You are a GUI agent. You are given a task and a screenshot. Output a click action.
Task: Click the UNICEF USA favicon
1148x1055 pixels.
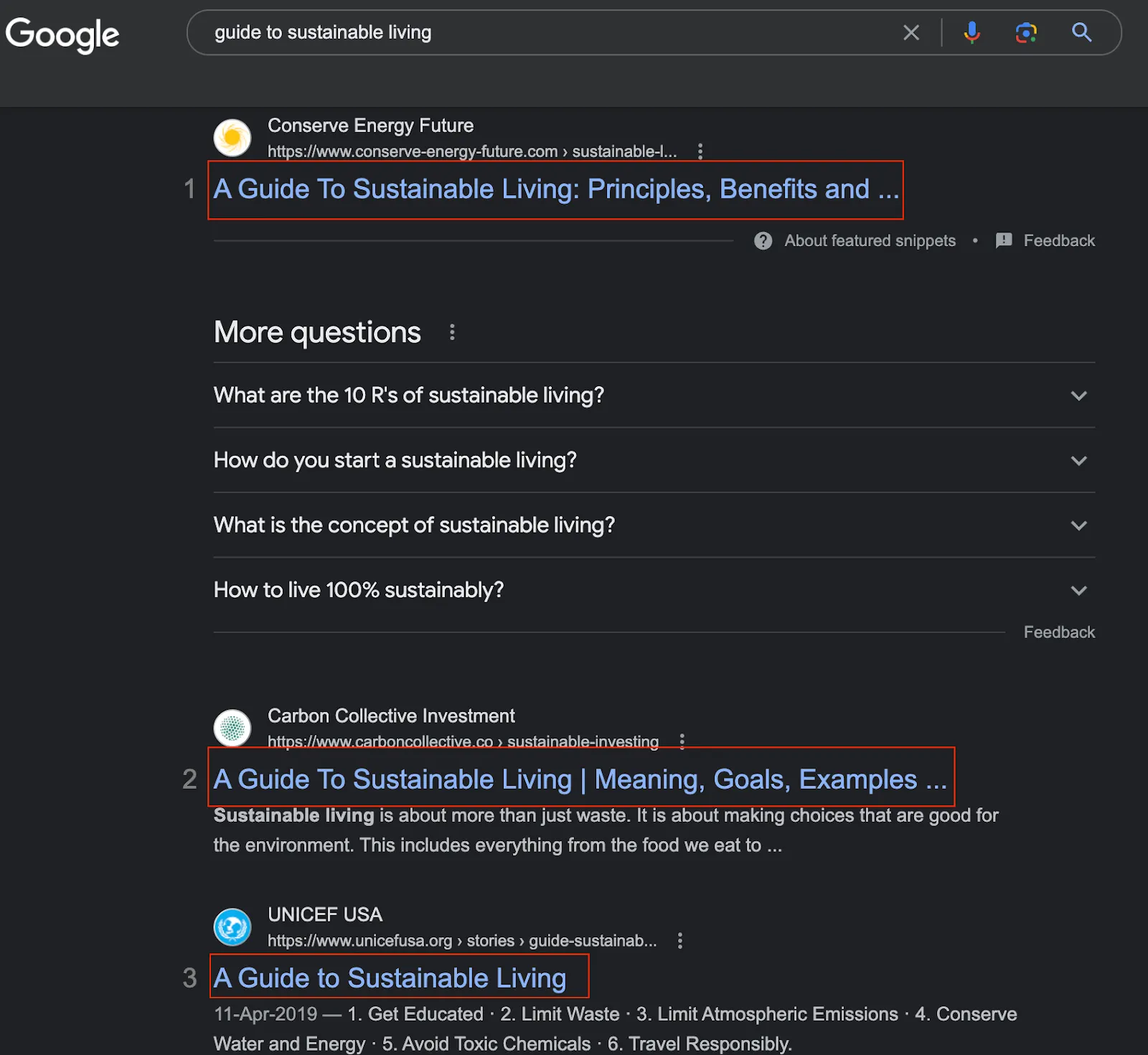pos(232,927)
